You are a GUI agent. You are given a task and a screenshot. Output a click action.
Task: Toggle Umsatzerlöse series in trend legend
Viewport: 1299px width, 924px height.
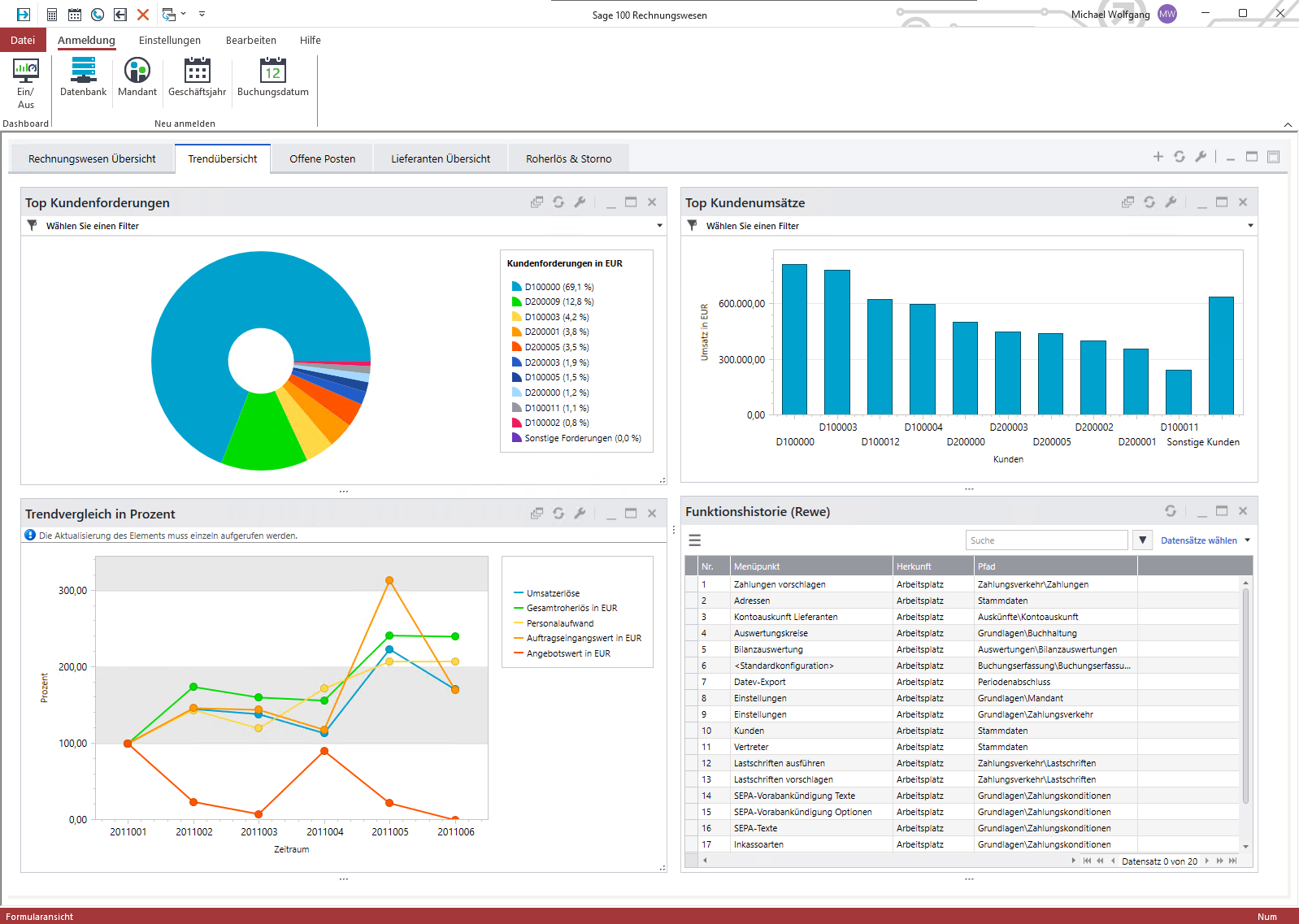coord(552,593)
